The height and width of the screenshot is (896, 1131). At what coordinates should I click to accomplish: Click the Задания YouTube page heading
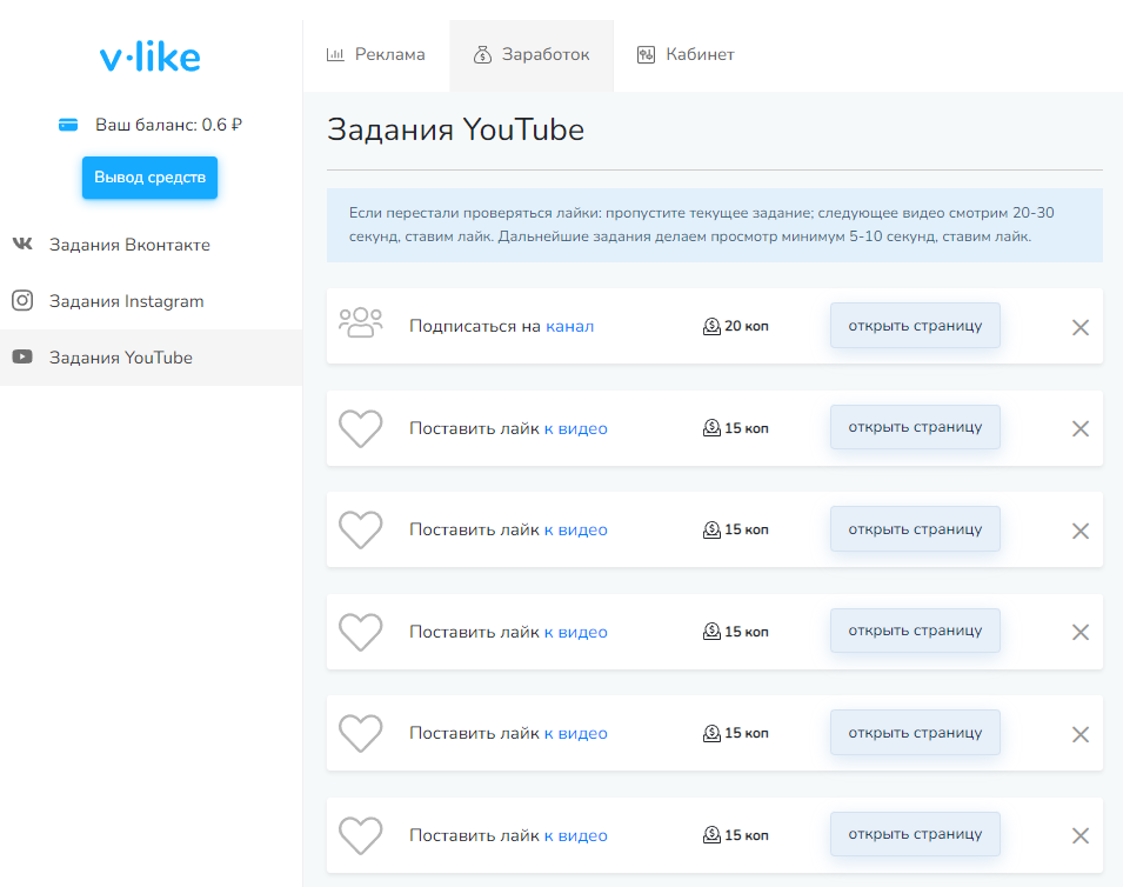(x=455, y=130)
